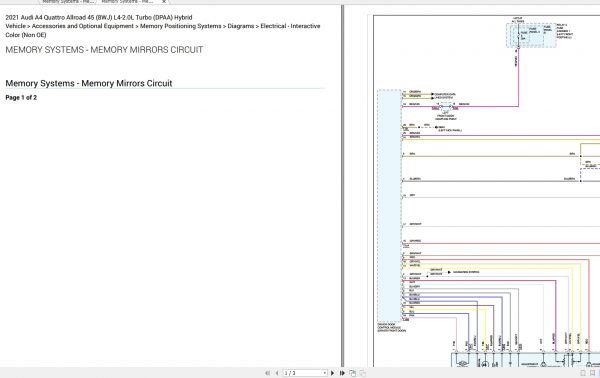Select Driver Door Control Module block in diagram

[x=389, y=206]
